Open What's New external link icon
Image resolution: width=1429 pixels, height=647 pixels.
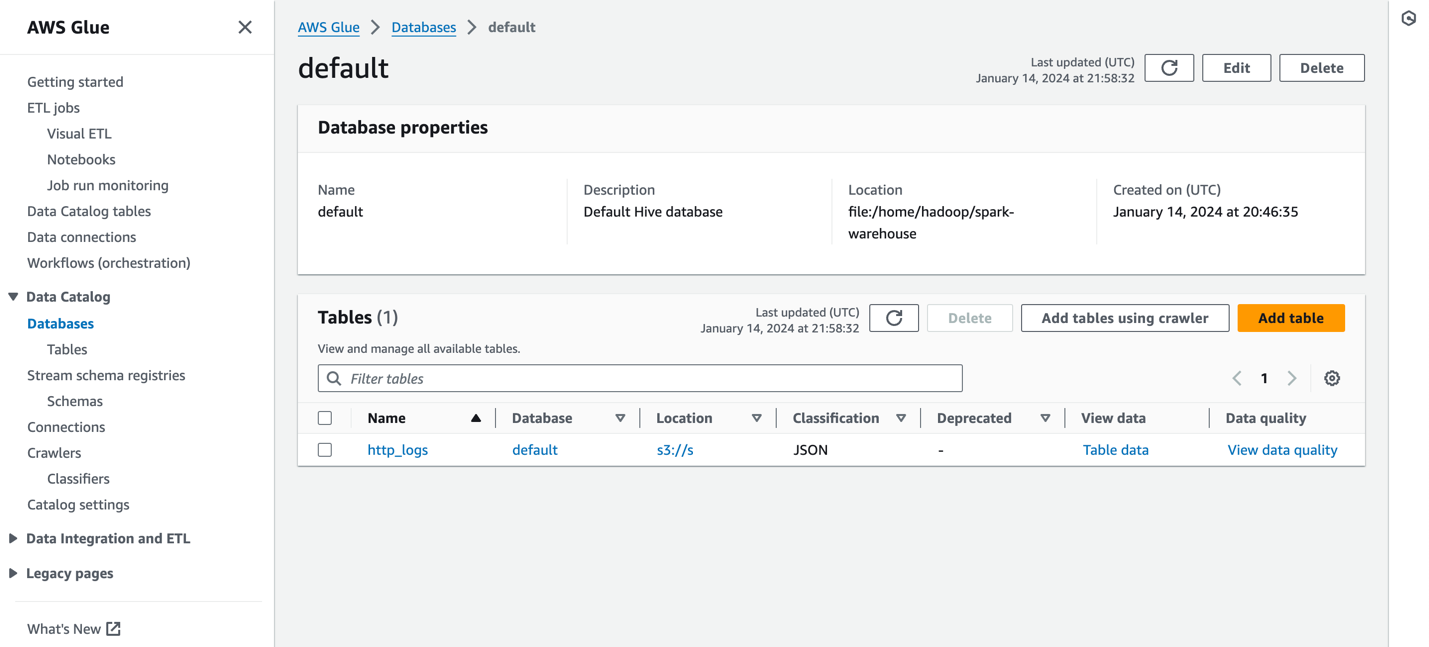pos(113,629)
